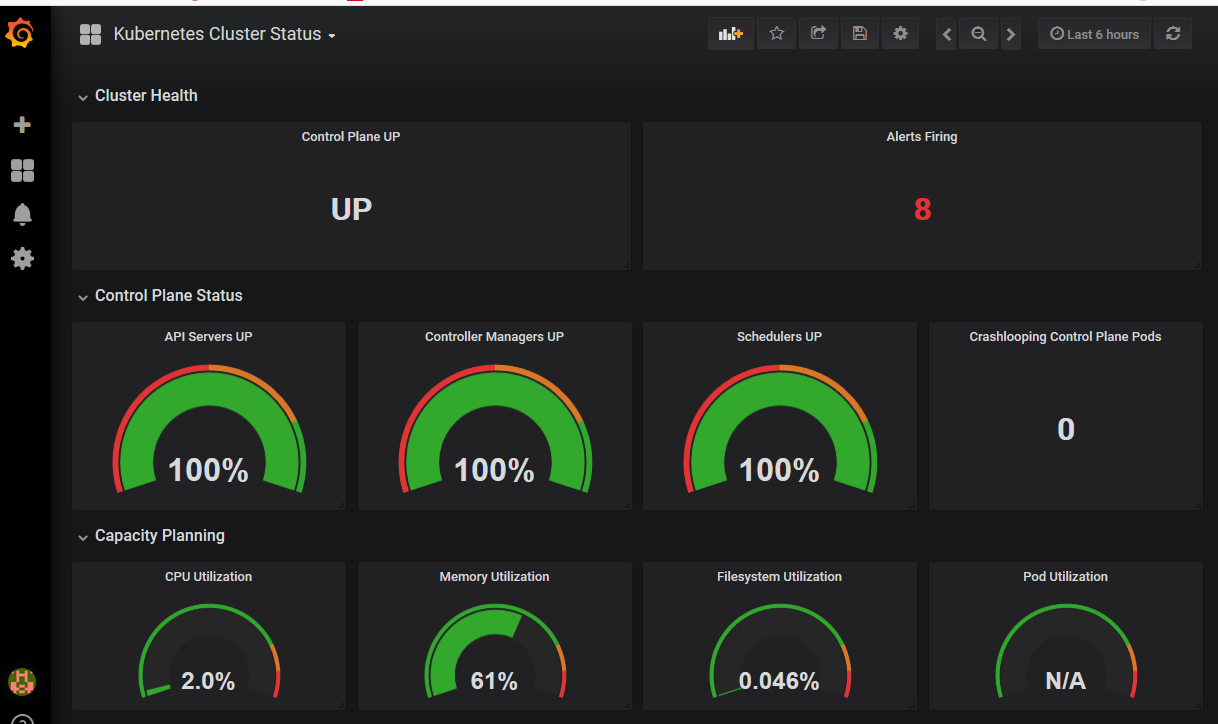Screen dimensions: 1218x724
Task: Open Kubernetes Cluster Status dashboard dropdown
Action: tap(224, 34)
